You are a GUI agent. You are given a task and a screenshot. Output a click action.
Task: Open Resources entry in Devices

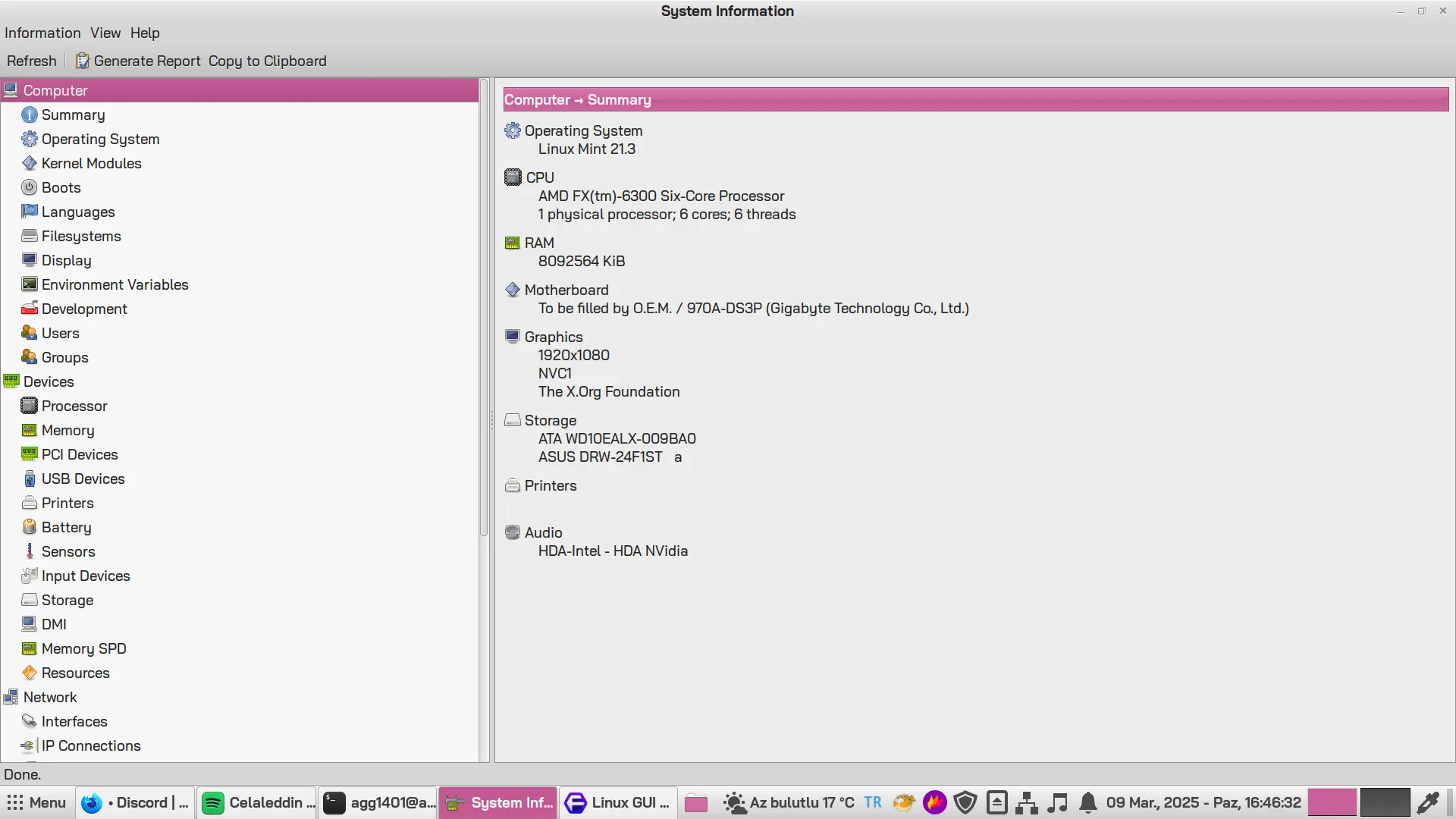(x=75, y=673)
